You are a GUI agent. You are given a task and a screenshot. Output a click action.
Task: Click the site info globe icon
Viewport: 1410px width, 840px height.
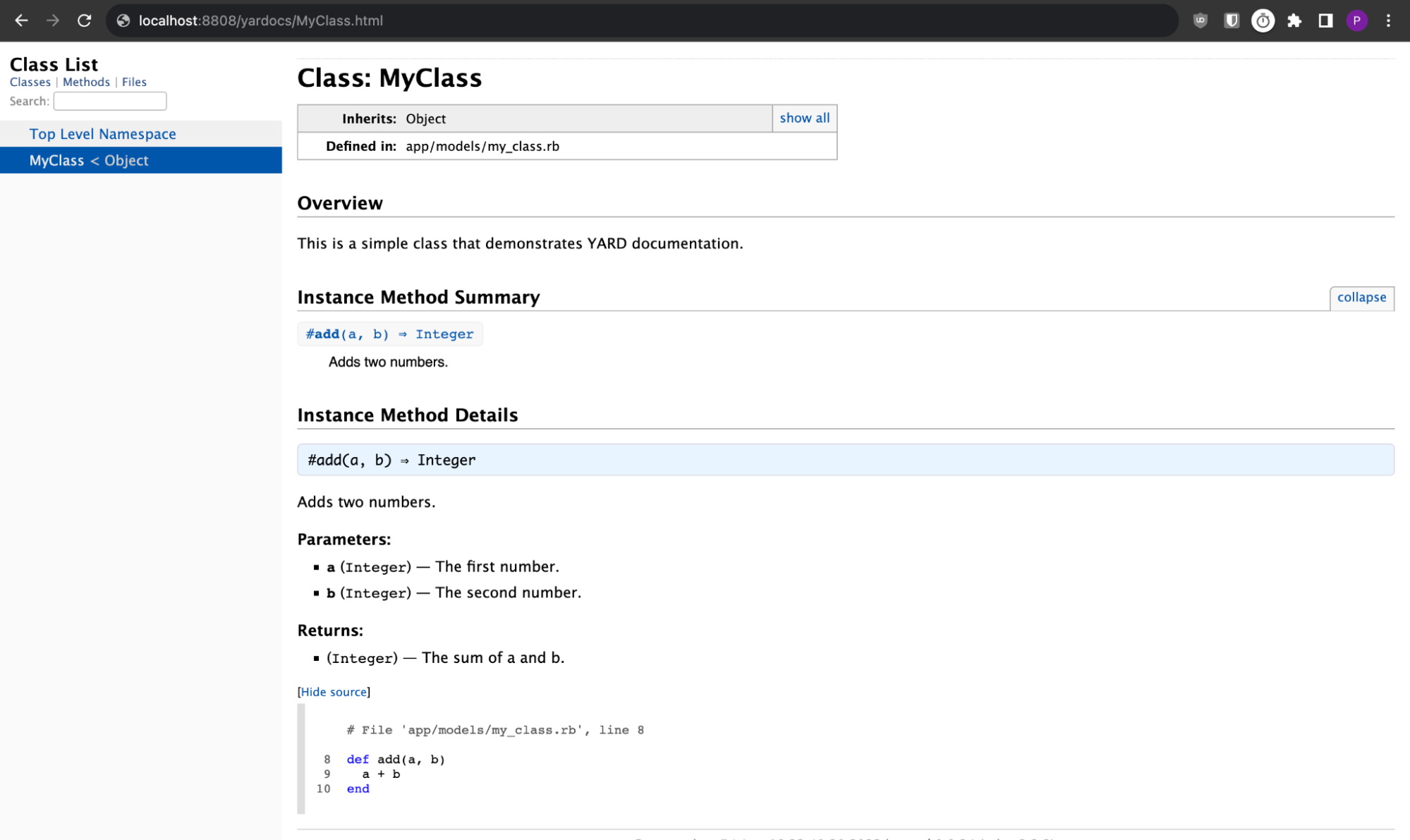(123, 20)
